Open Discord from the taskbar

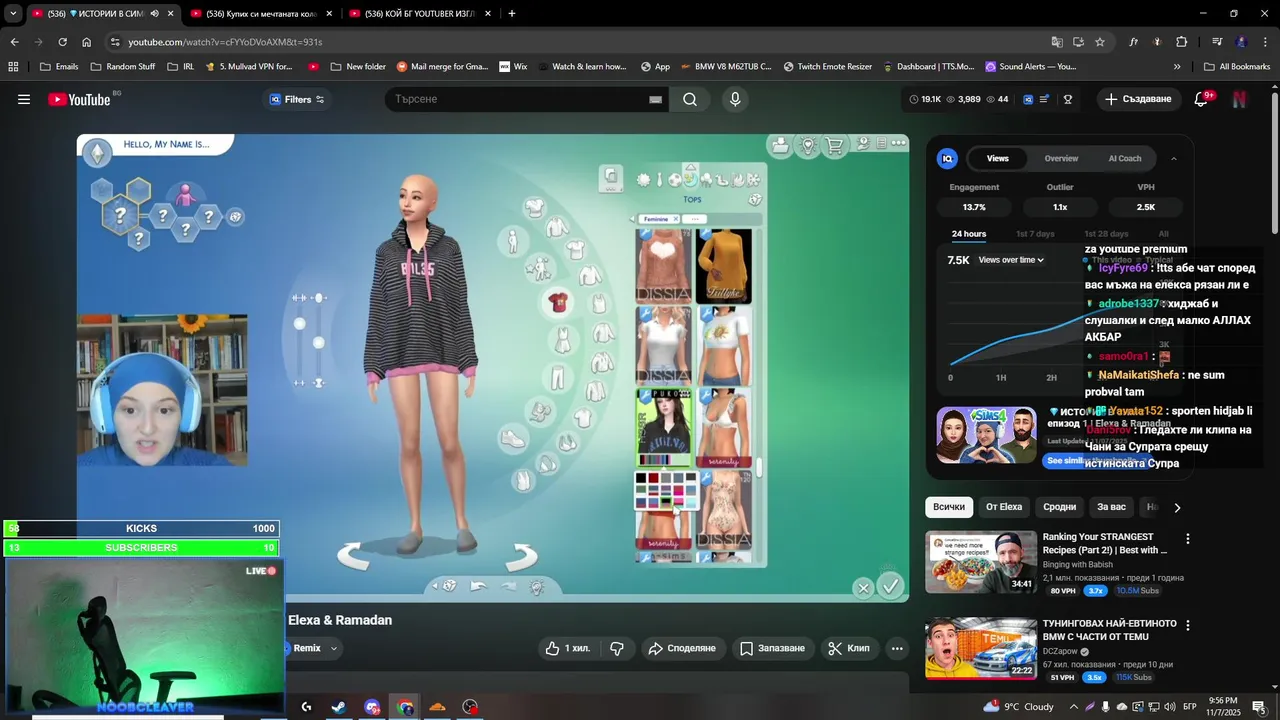point(372,707)
